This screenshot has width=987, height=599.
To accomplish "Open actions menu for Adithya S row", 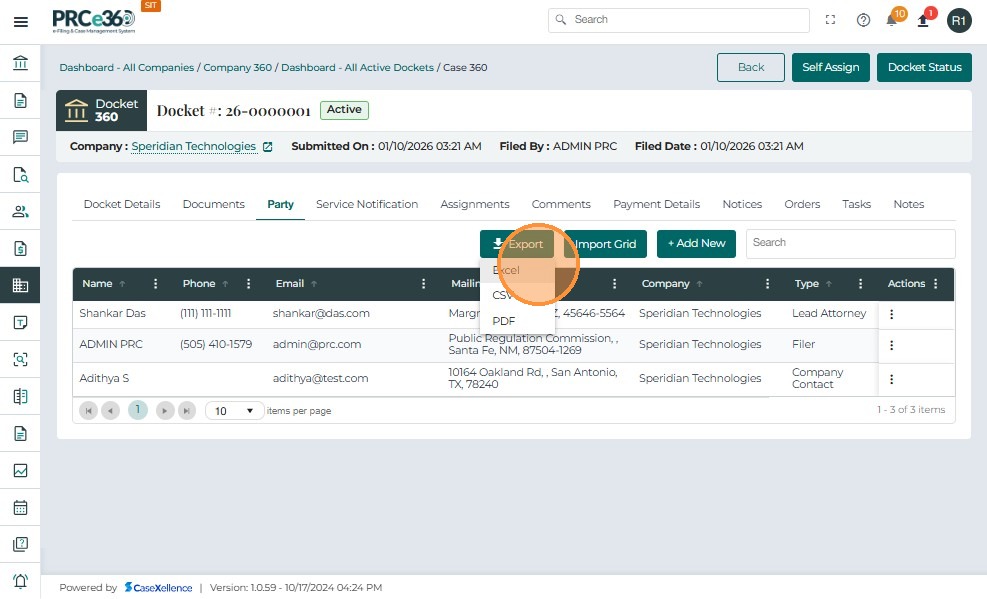I will (x=891, y=379).
